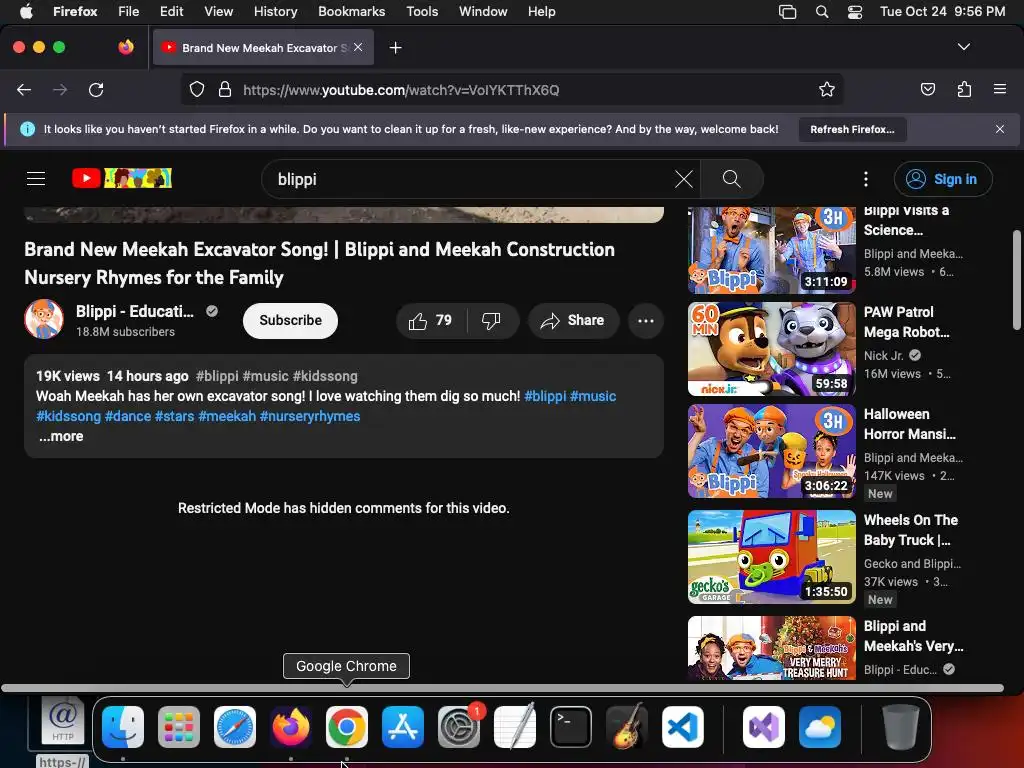Select the Brand New Meekah Excavator tab

tap(263, 48)
